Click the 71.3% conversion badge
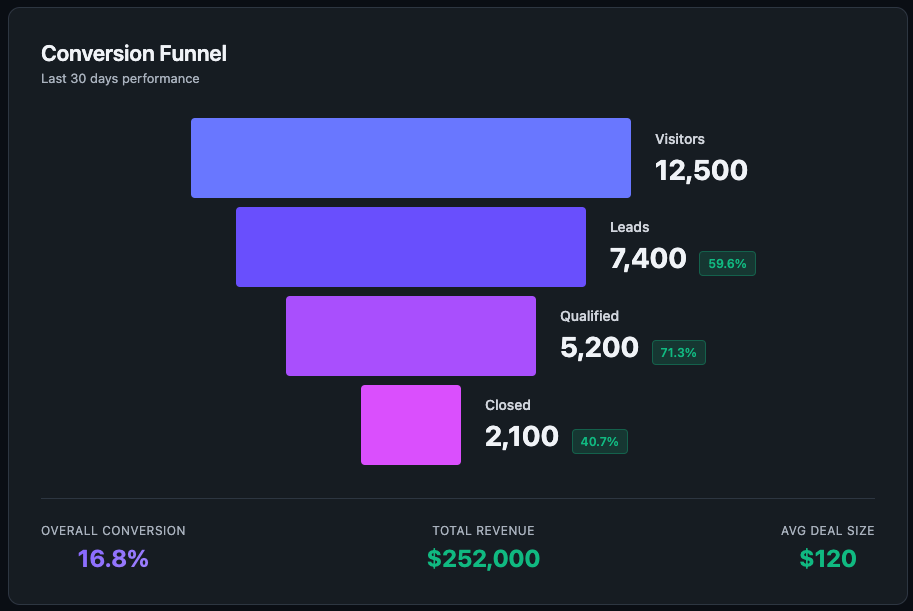 click(x=678, y=353)
